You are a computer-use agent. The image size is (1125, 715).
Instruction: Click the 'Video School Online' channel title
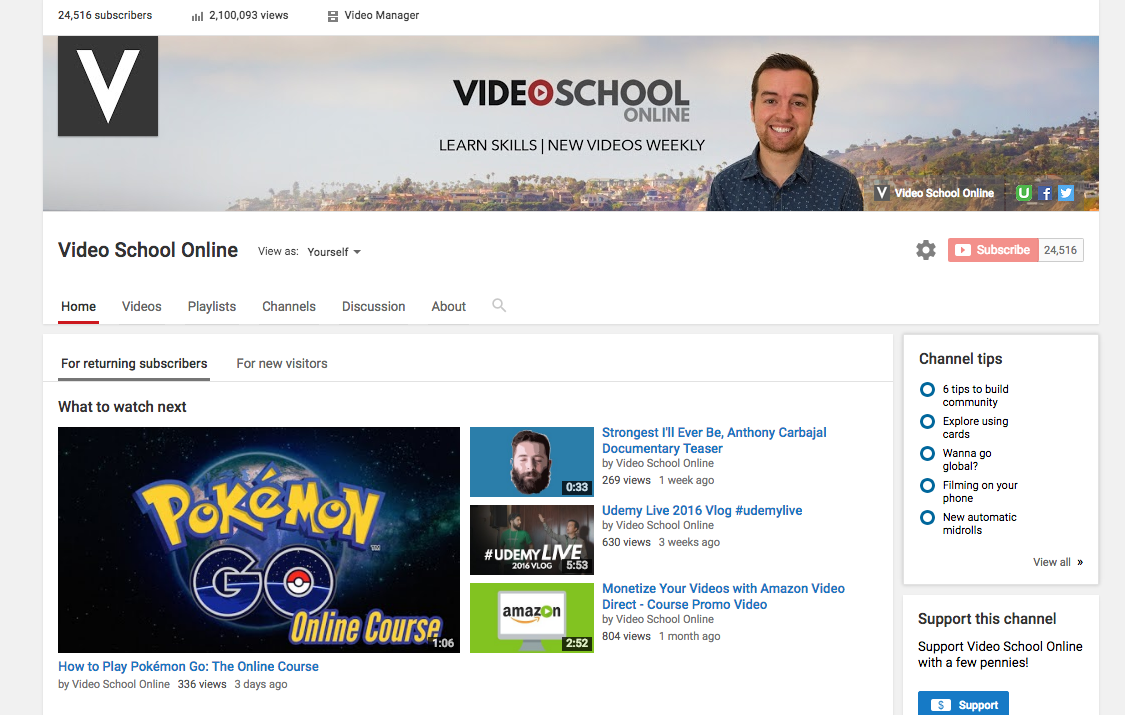tap(148, 250)
